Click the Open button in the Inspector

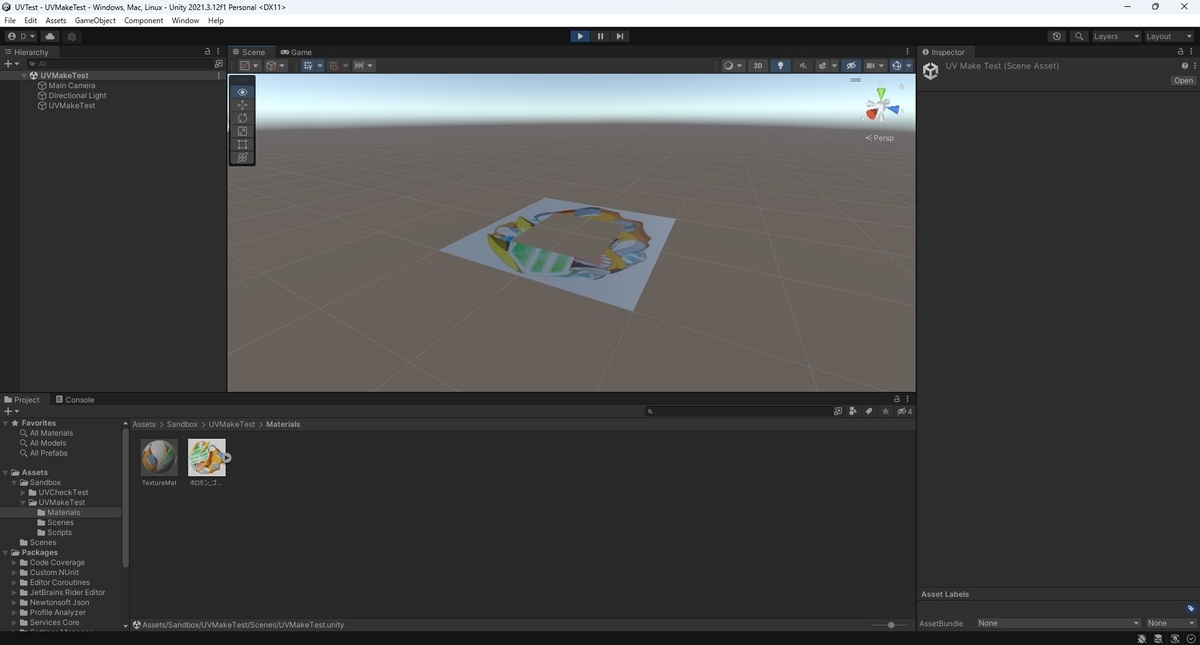coord(1182,80)
